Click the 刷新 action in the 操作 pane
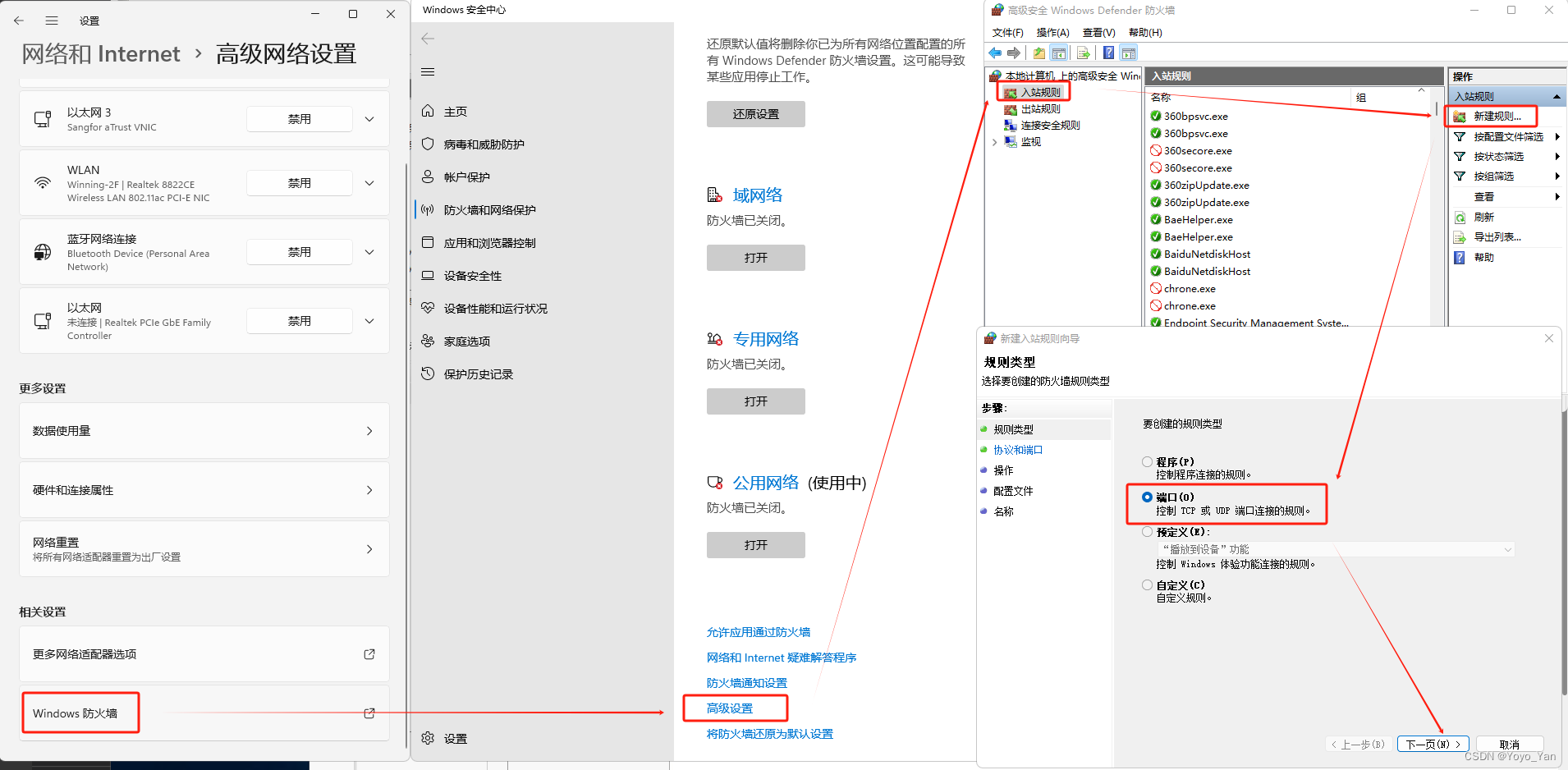This screenshot has width=1568, height=770. 1483,218
